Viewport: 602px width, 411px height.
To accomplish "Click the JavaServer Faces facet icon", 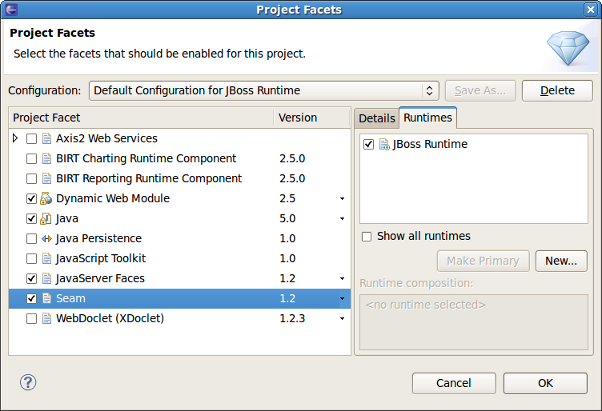I will (46, 279).
